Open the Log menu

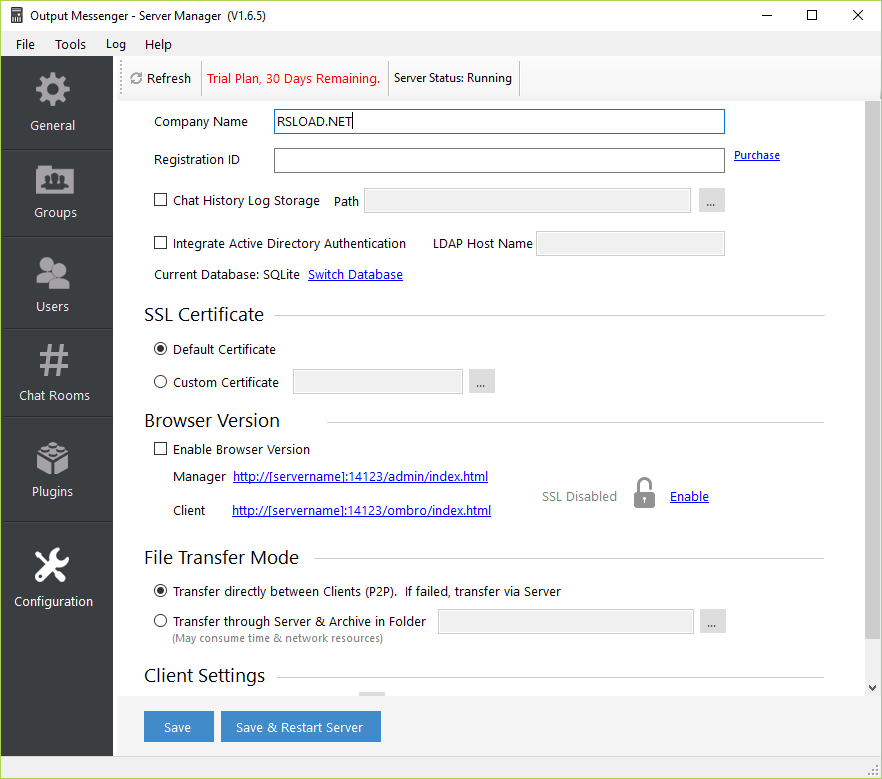tap(115, 44)
